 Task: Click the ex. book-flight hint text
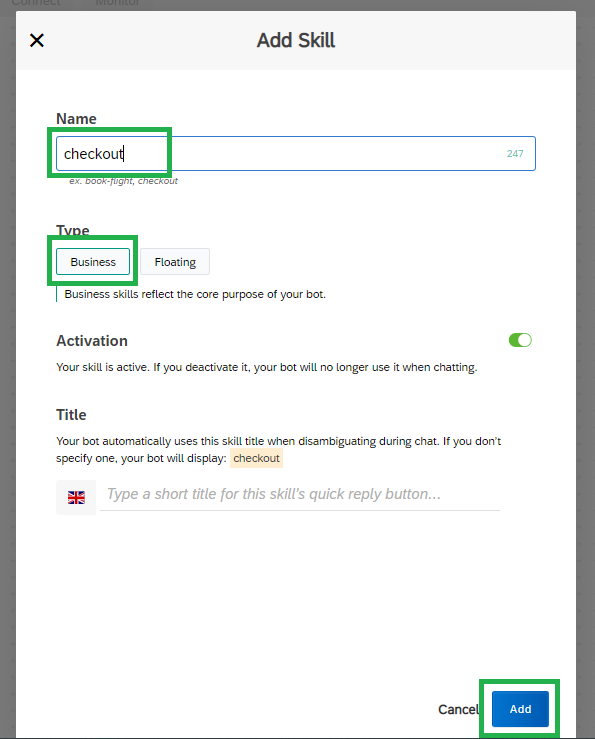[x=124, y=181]
